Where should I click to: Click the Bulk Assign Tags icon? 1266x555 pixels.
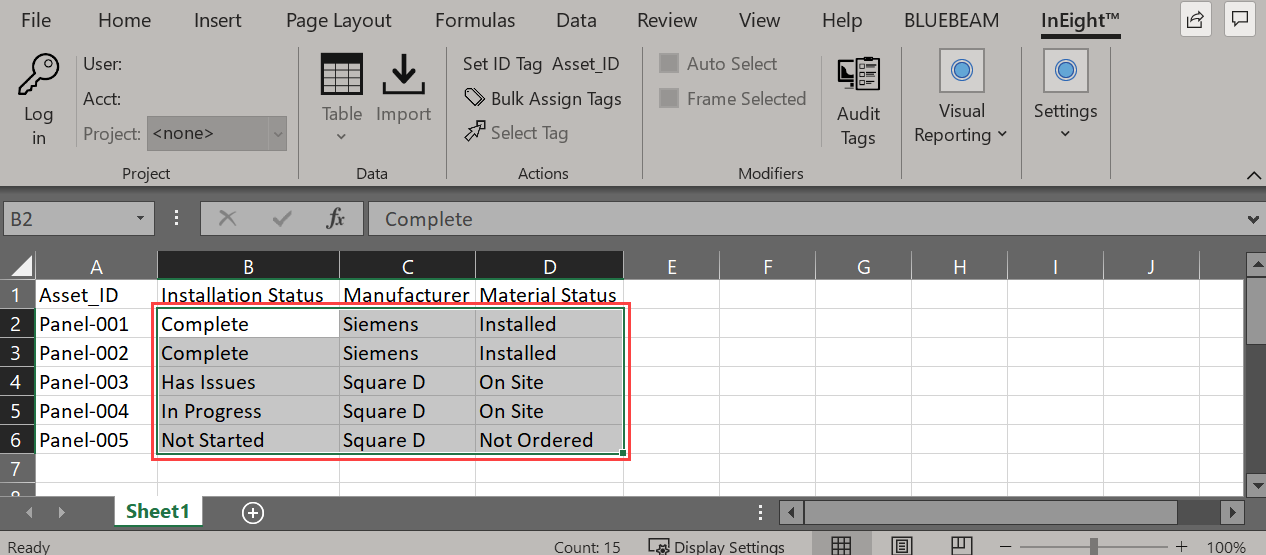click(474, 98)
